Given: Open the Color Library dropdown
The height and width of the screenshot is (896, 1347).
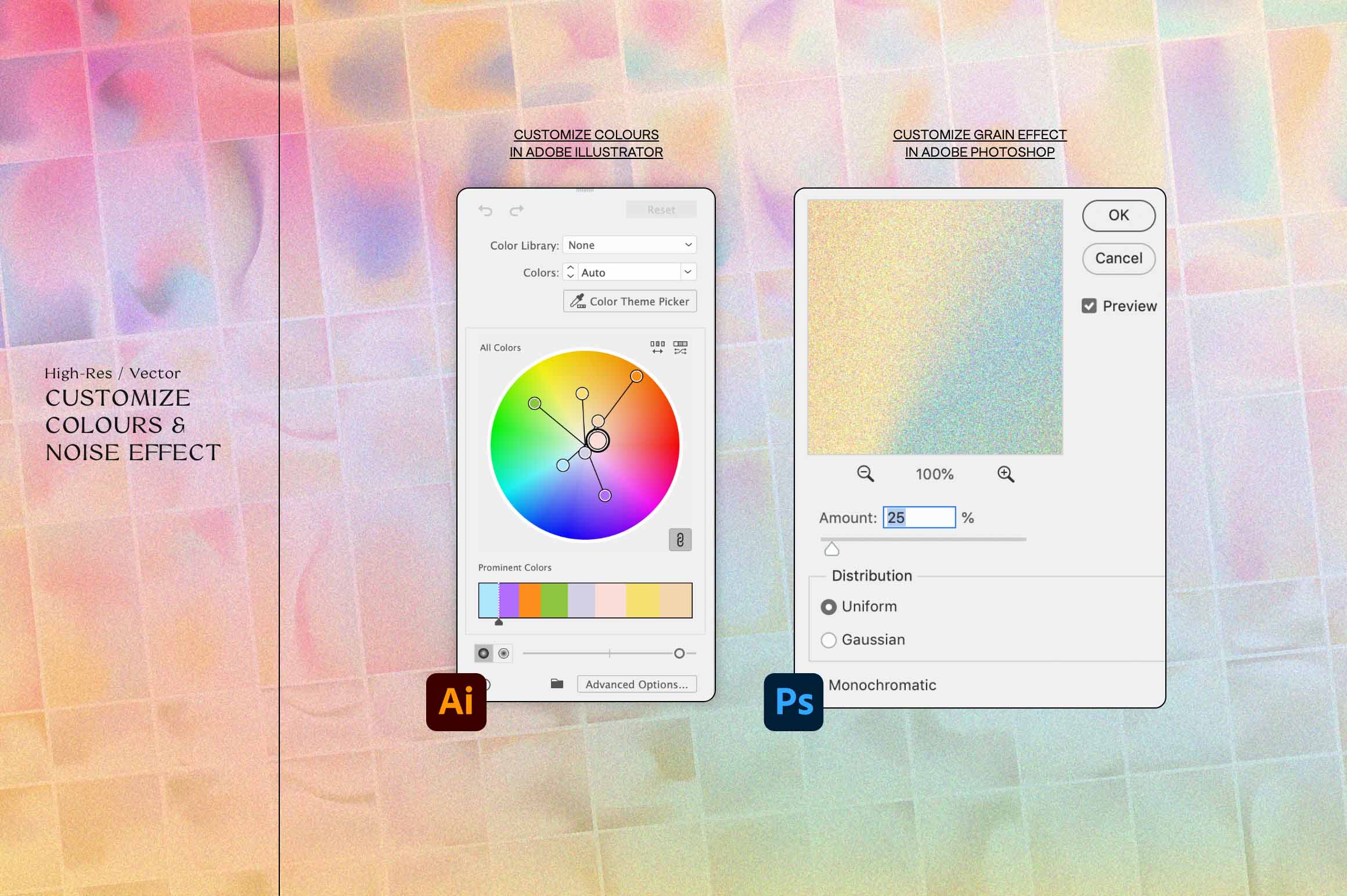Looking at the screenshot, I should [629, 244].
